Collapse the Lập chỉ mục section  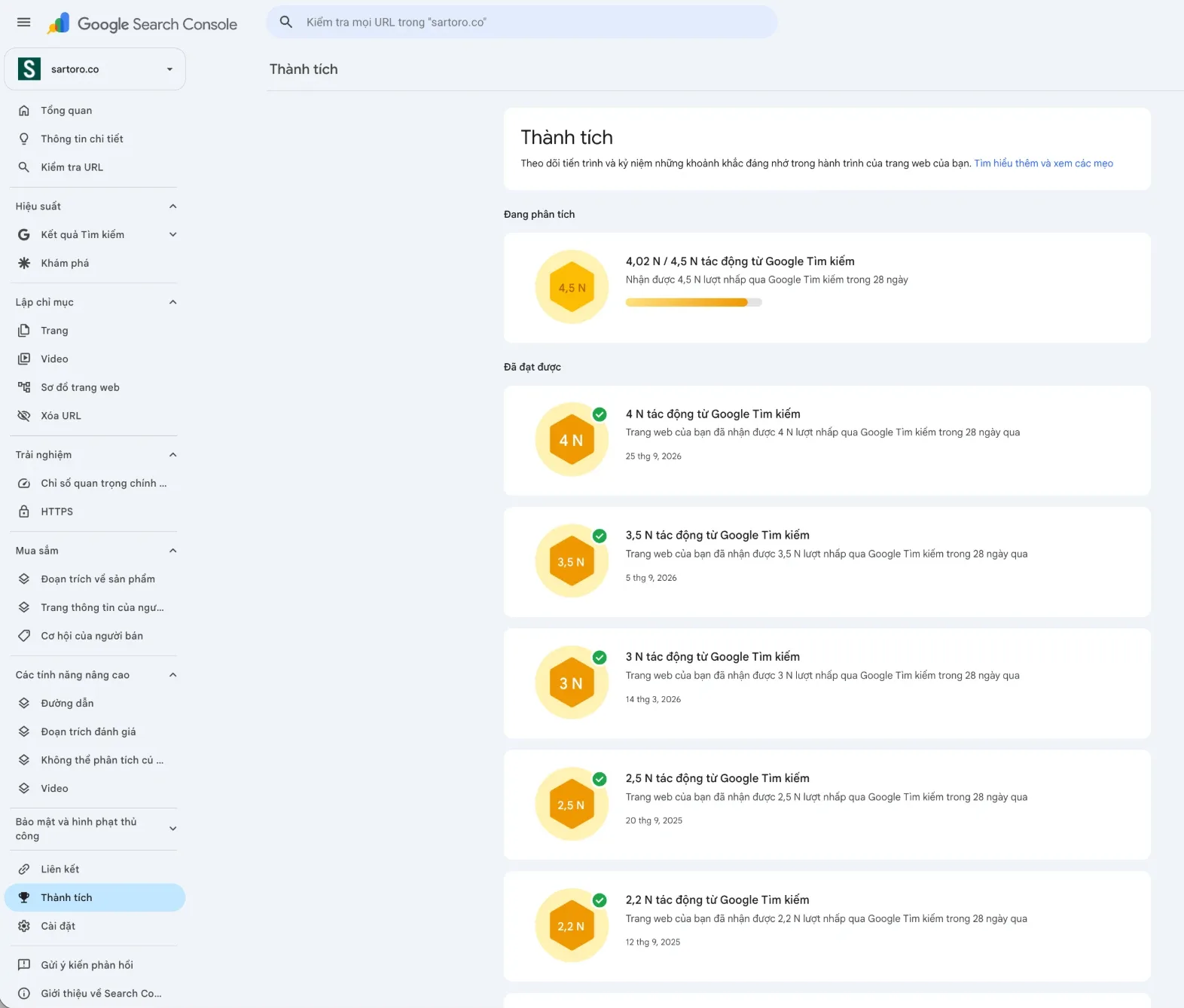click(x=173, y=303)
